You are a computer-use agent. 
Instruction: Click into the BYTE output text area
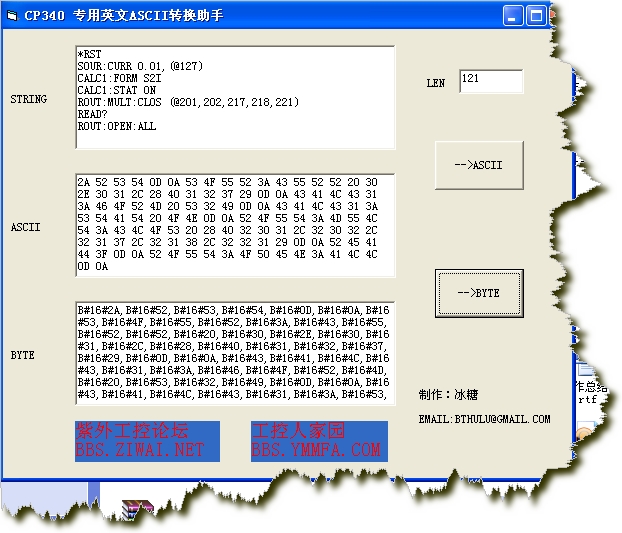coord(235,353)
